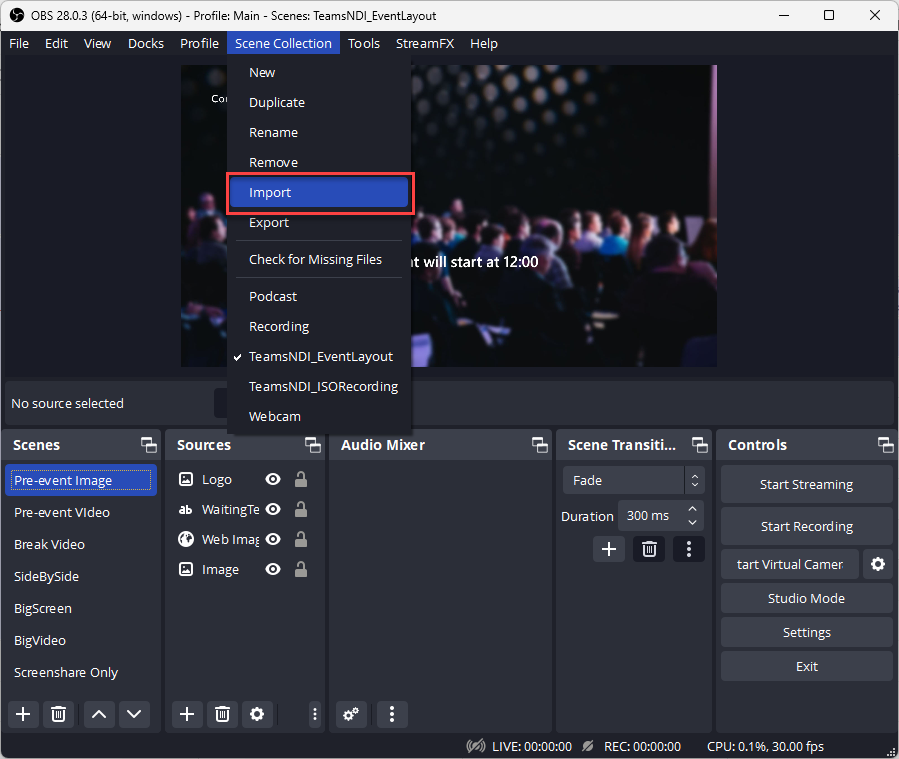The image size is (899, 759).
Task: Hide the Web Image source
Action: pyautogui.click(x=273, y=539)
